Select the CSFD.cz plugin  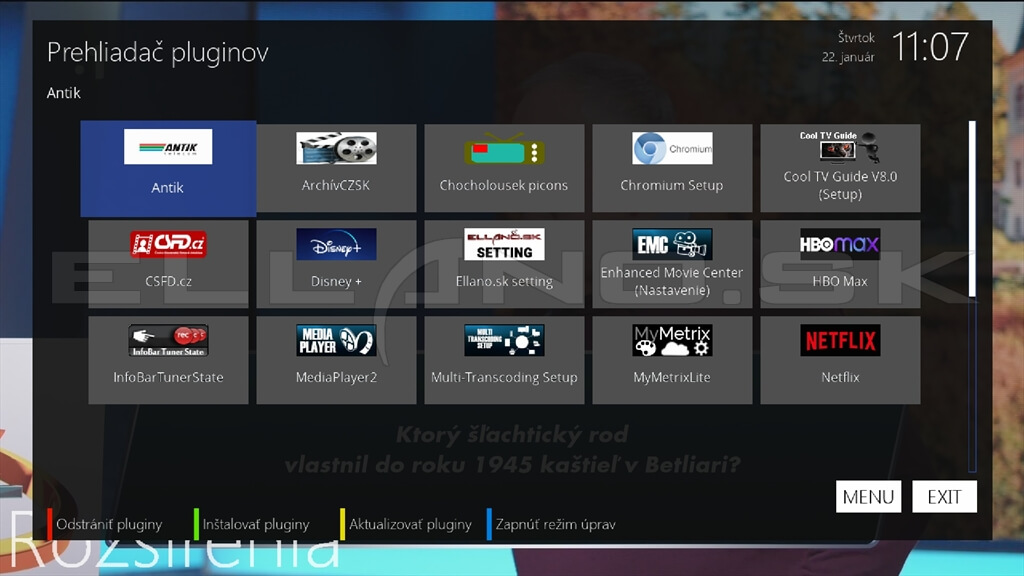168,264
